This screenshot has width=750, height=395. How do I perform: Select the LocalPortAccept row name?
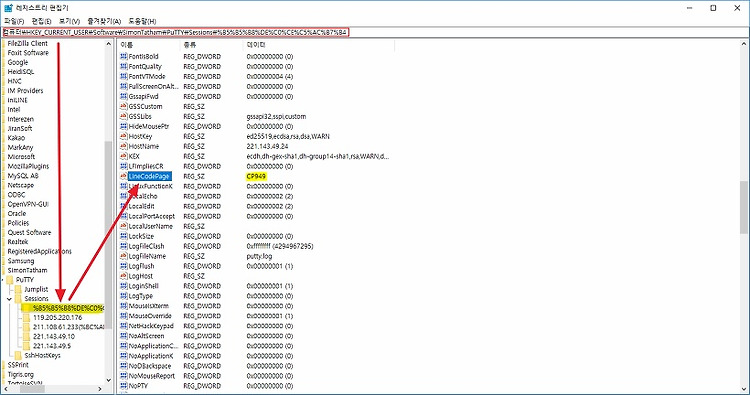coord(152,216)
